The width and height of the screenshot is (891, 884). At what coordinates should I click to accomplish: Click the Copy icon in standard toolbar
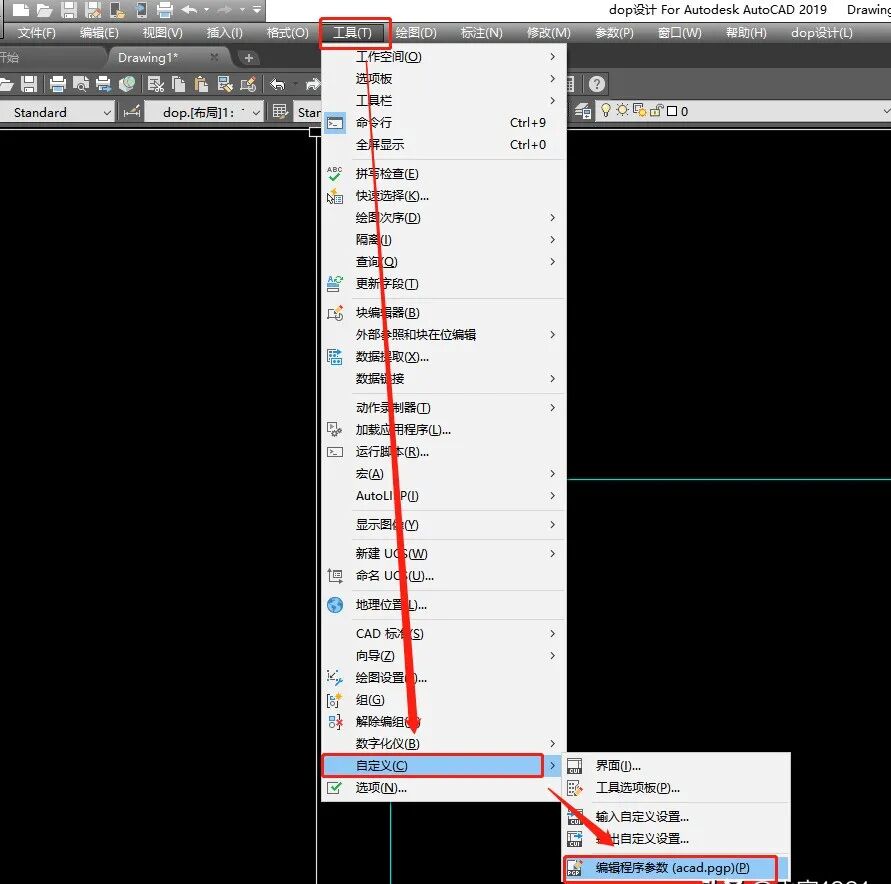pyautogui.click(x=178, y=84)
